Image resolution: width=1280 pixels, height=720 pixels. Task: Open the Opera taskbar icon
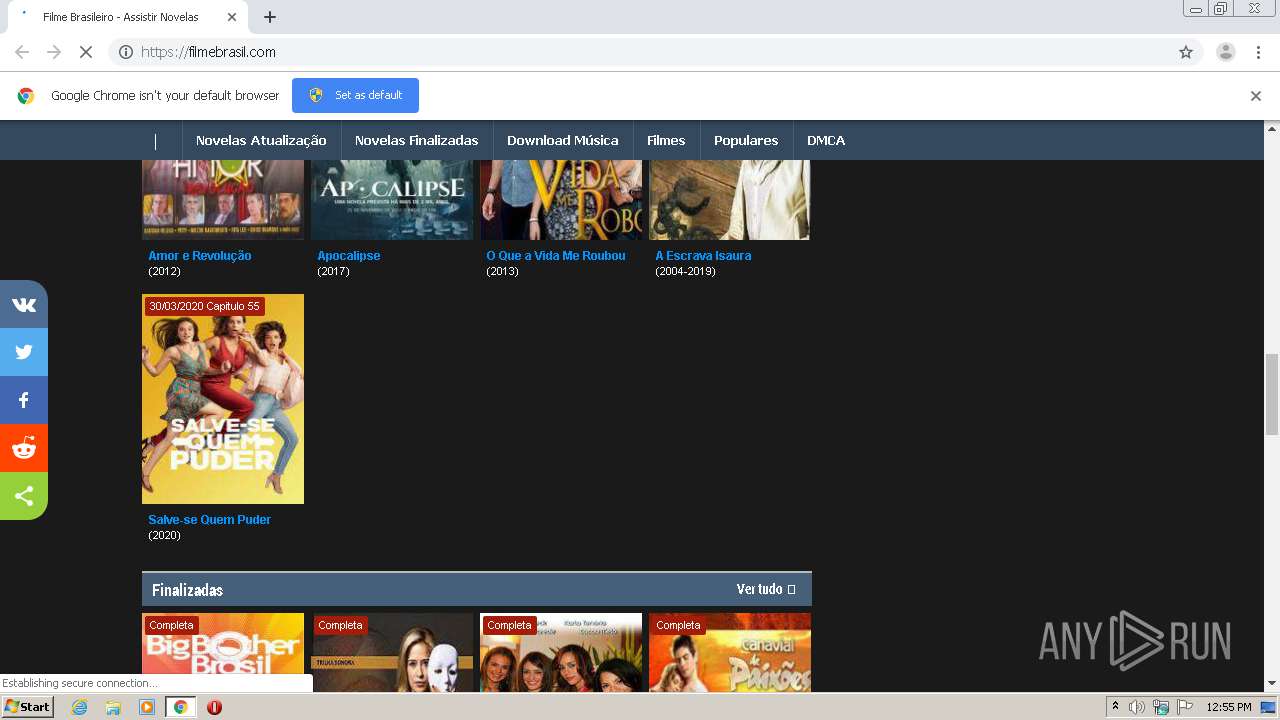click(x=214, y=707)
